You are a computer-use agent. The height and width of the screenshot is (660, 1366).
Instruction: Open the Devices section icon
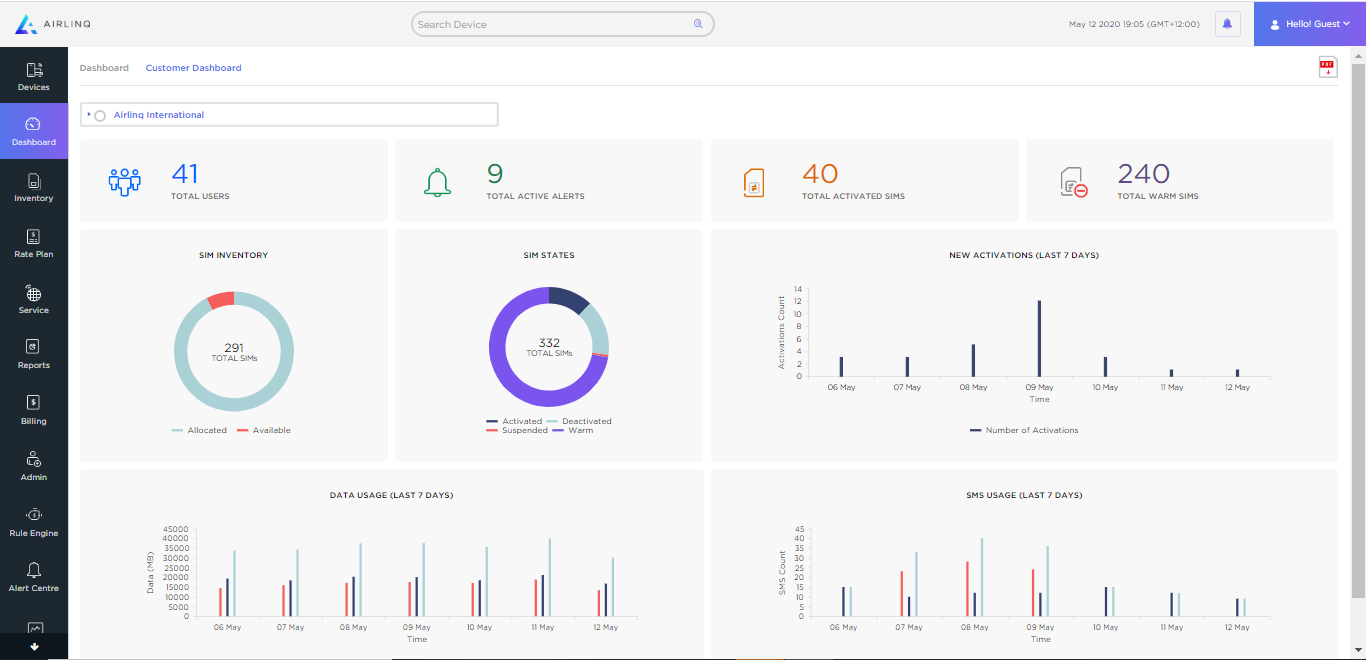[x=34, y=70]
